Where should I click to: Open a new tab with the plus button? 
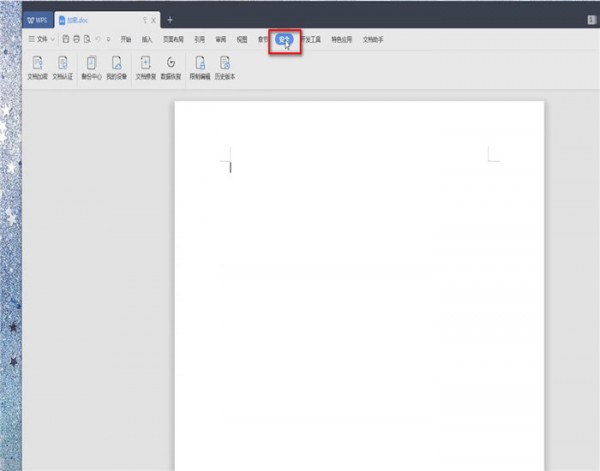[x=170, y=20]
